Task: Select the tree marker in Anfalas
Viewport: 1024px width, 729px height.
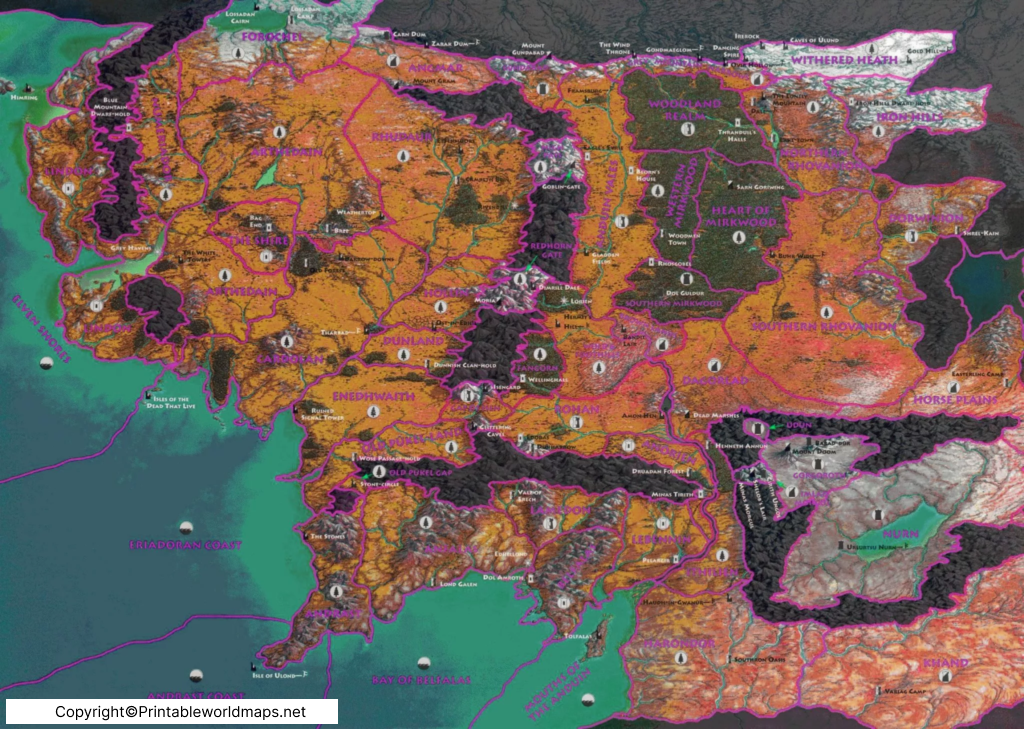Action: [x=426, y=523]
